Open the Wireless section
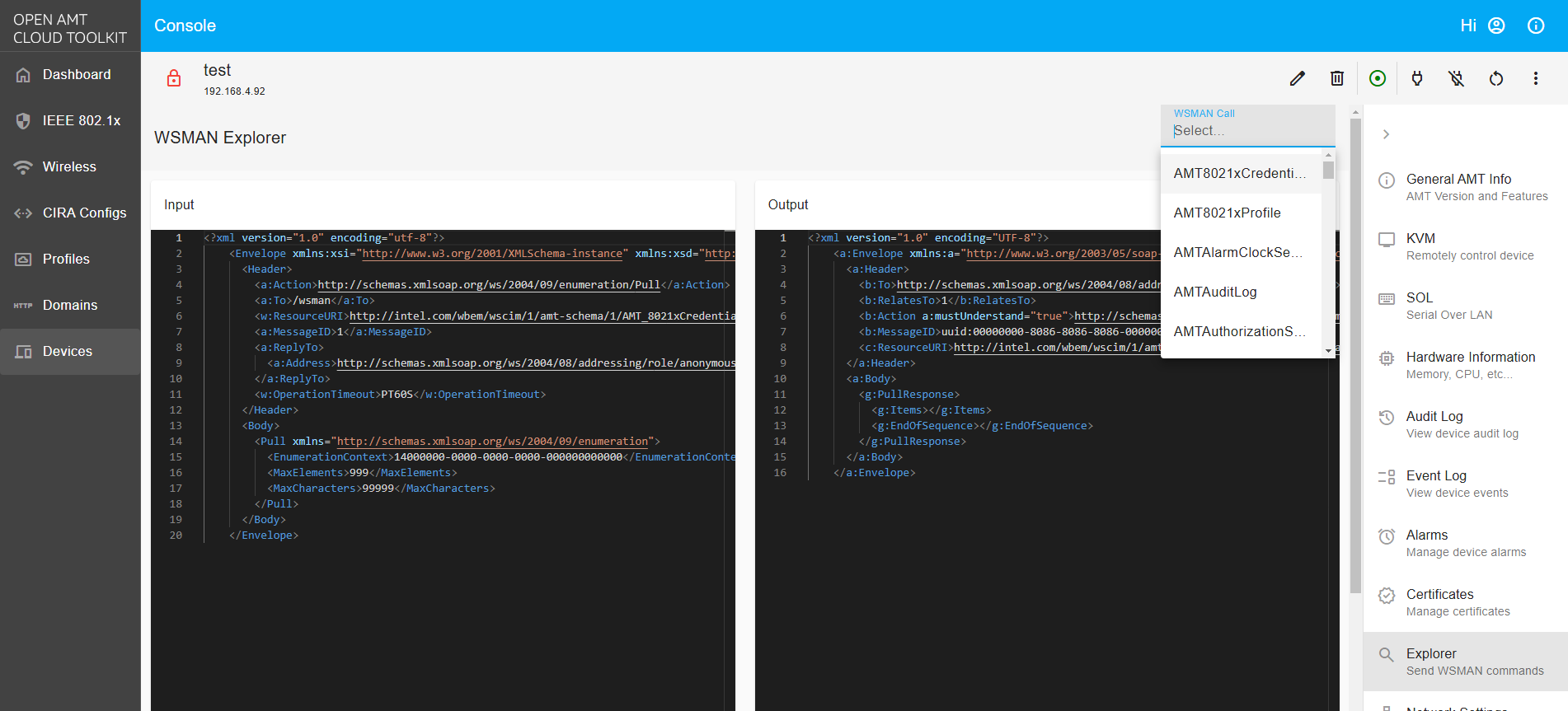 tap(70, 167)
